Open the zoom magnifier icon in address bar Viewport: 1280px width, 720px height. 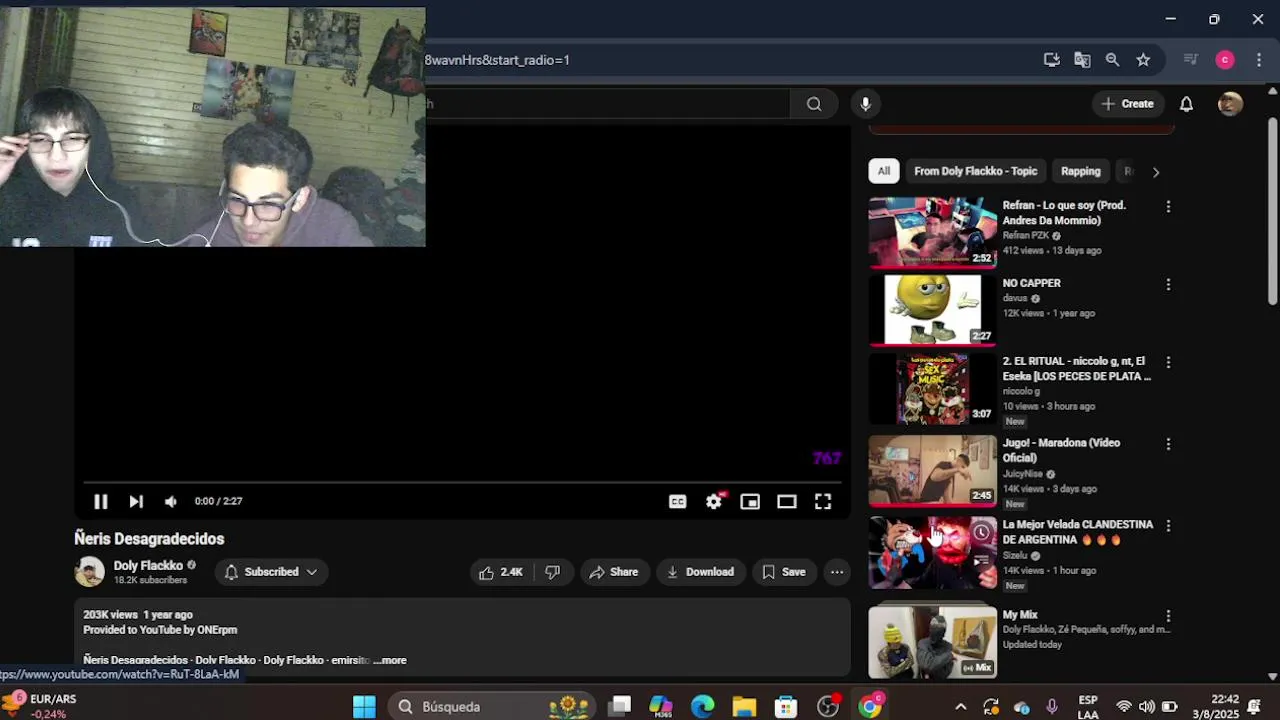[1112, 60]
